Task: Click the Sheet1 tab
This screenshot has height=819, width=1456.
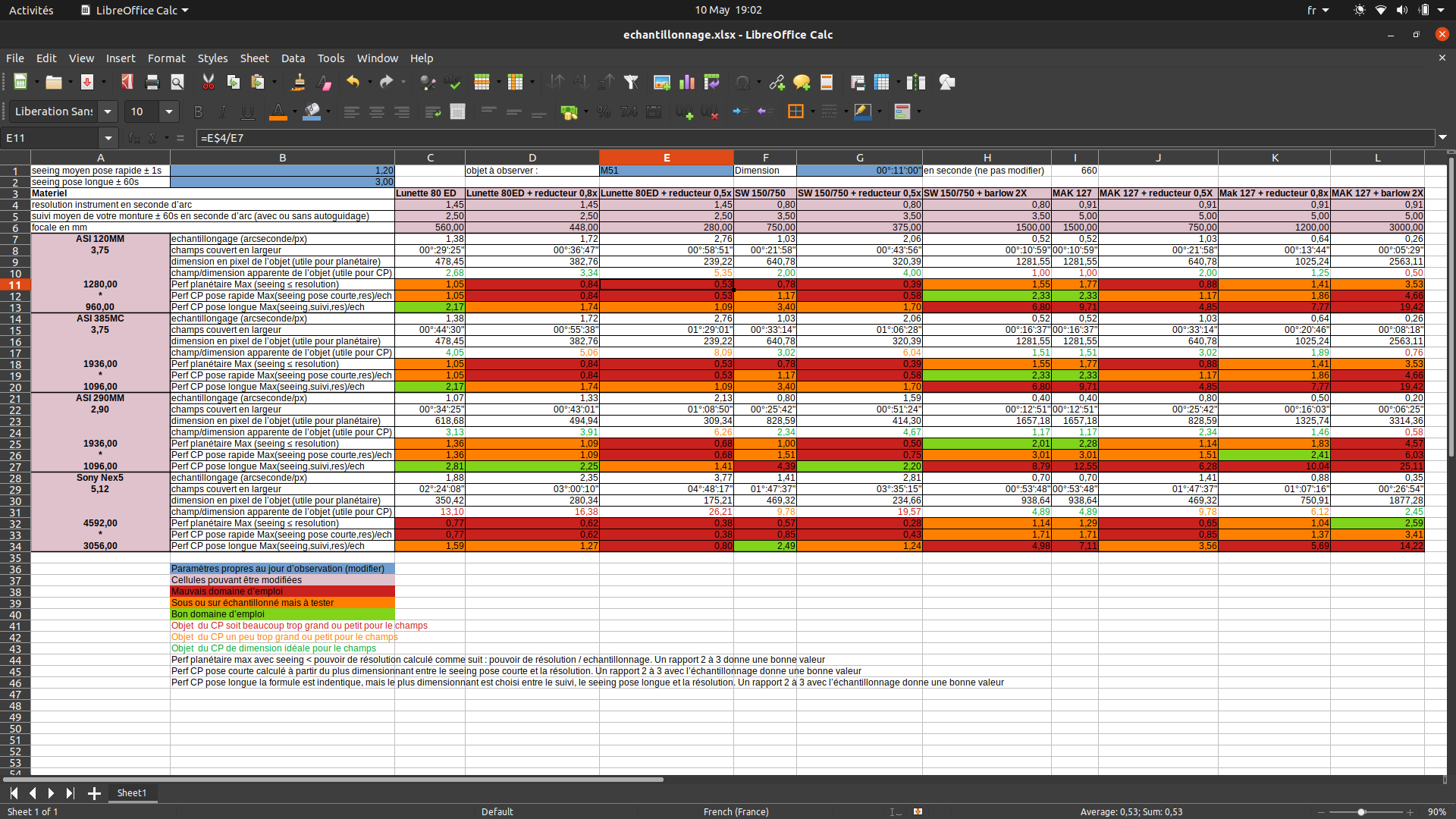Action: [x=131, y=792]
